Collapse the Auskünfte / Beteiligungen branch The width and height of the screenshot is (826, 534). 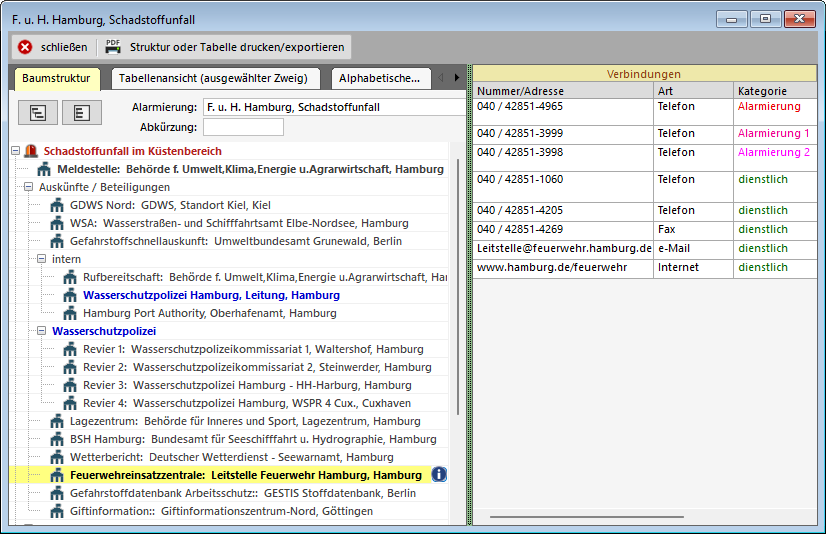29,187
